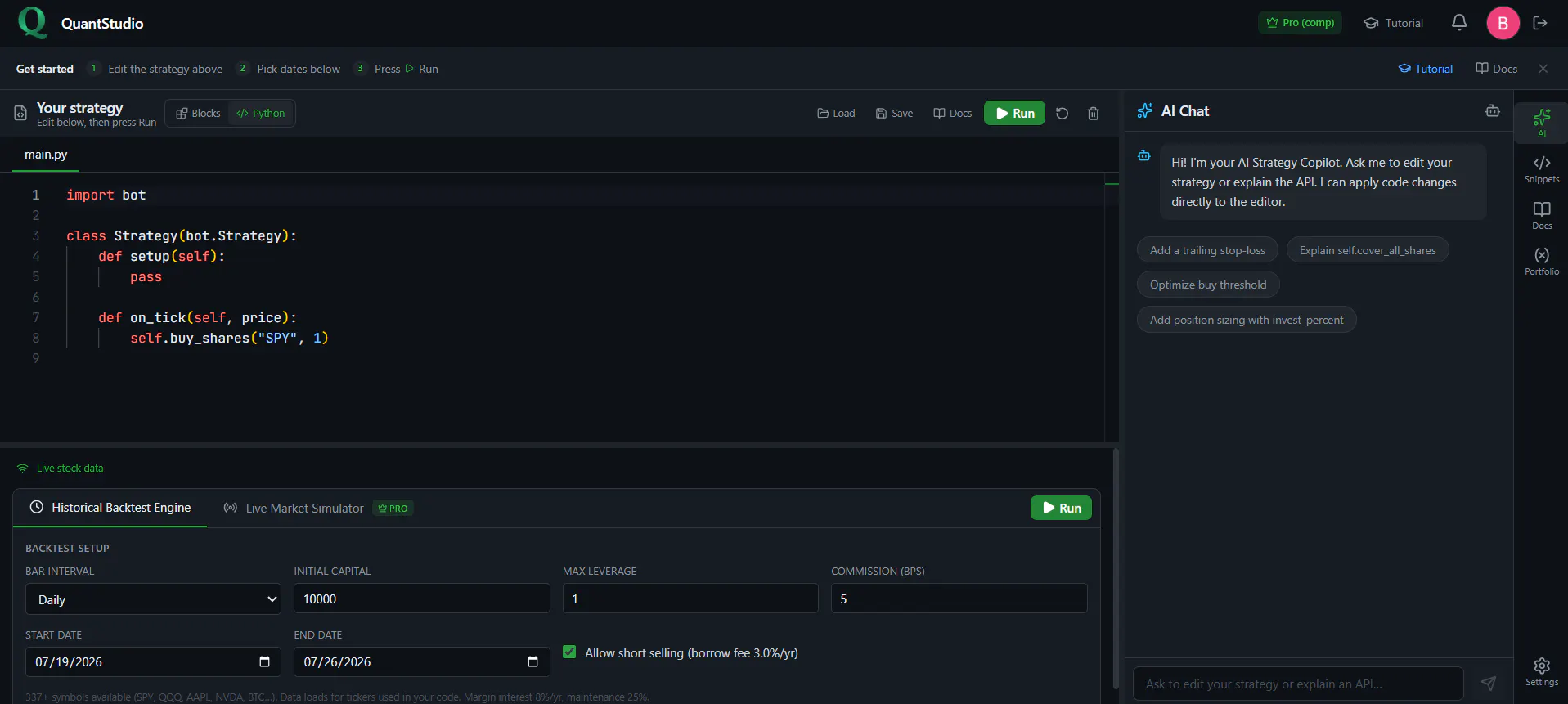1568x704 pixels.
Task: Open Tutorial in the Get started bar
Action: tap(1425, 69)
